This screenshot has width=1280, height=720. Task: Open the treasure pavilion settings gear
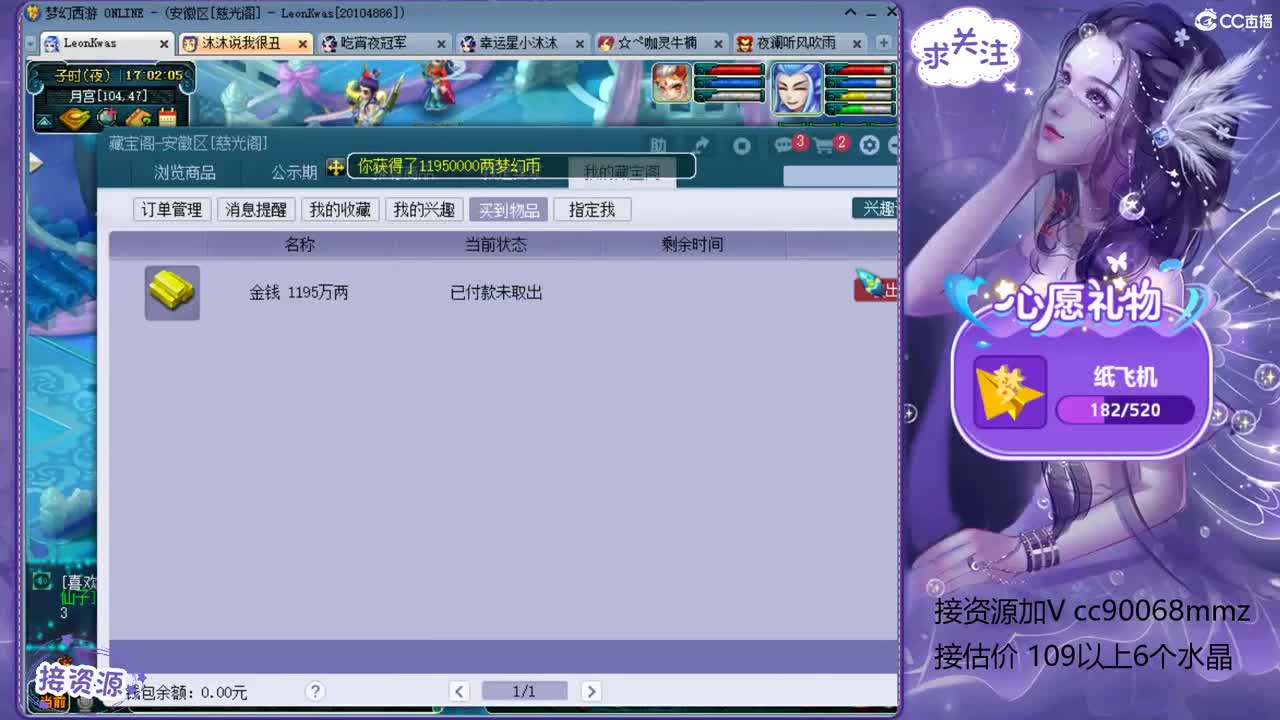coord(869,145)
